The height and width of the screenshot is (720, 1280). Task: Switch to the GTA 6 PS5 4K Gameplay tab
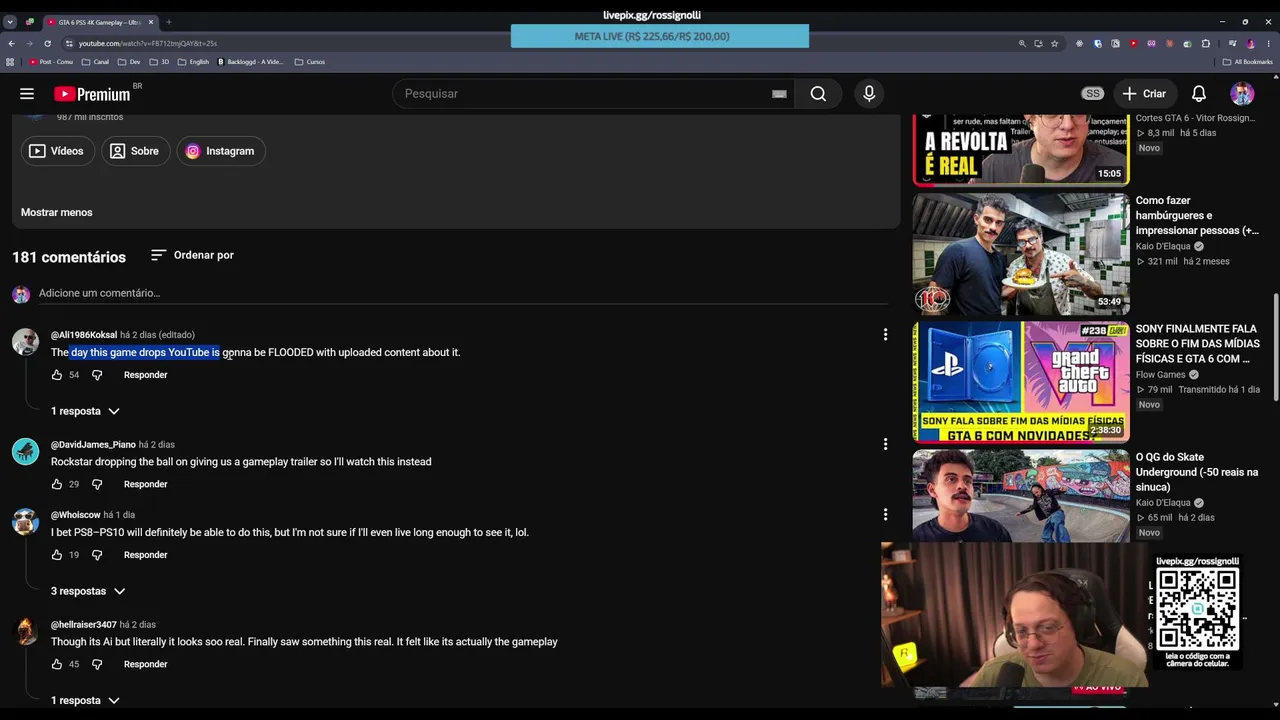point(98,22)
